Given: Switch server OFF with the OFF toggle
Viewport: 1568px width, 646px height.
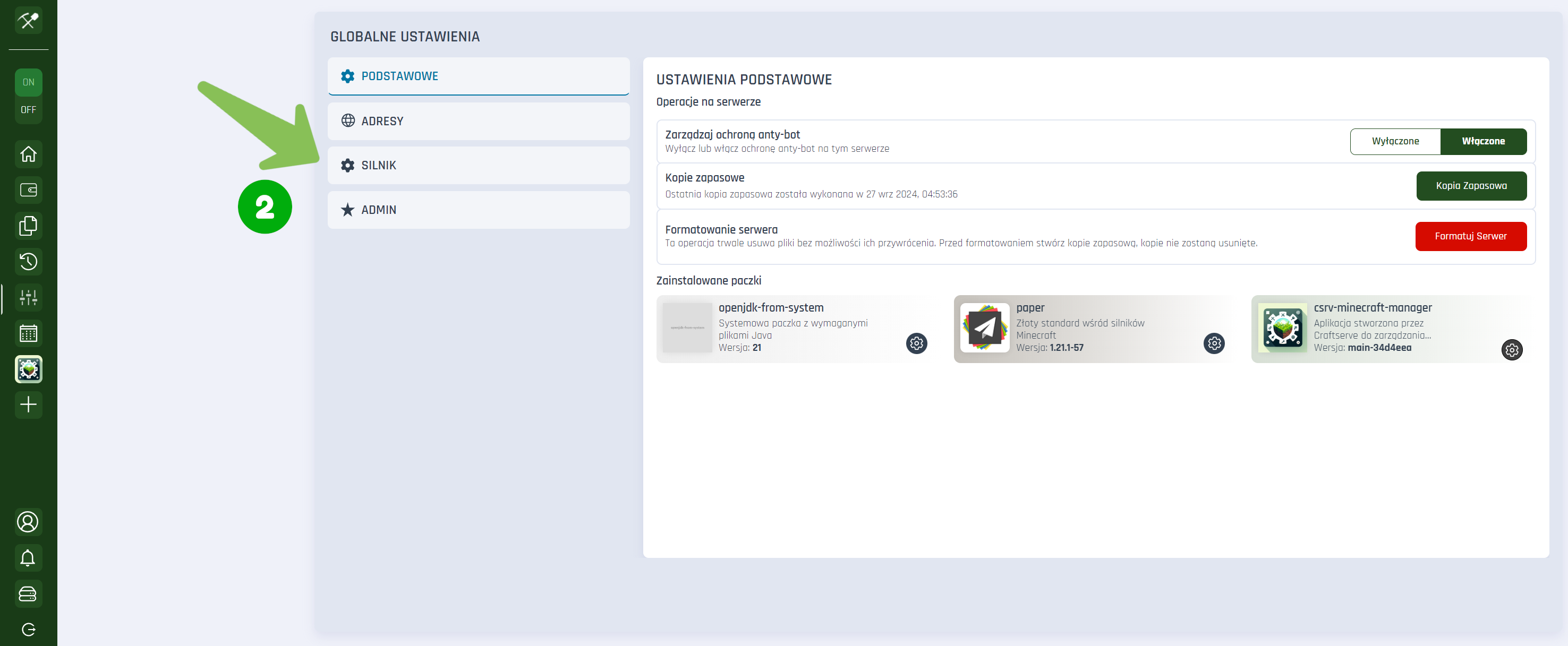Looking at the screenshot, I should pyautogui.click(x=28, y=110).
